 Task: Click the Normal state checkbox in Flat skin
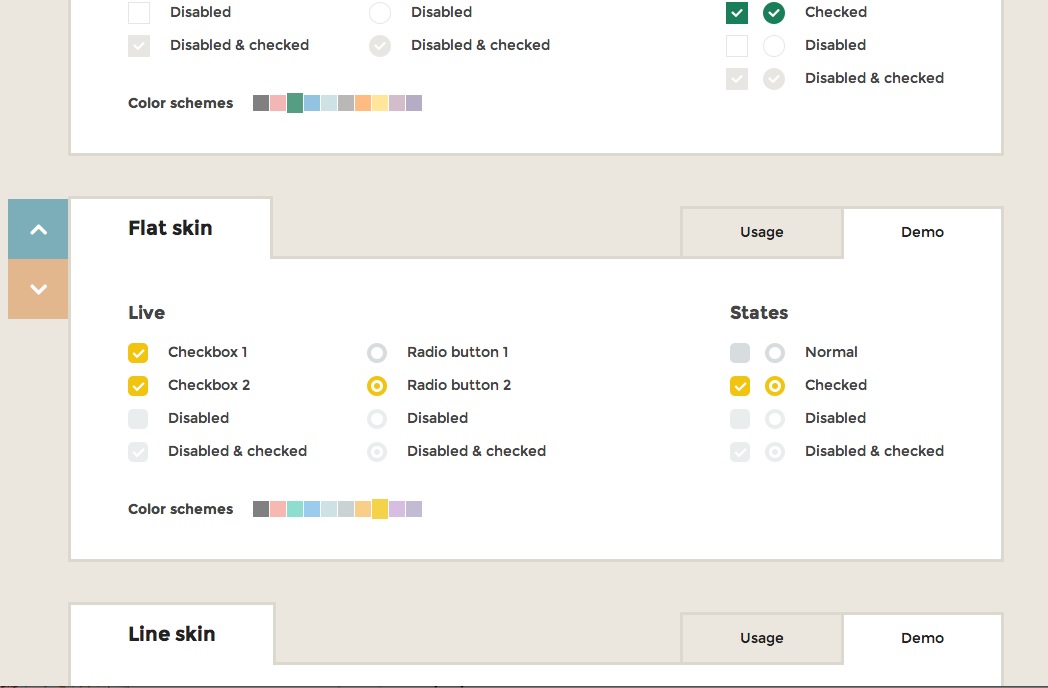tap(740, 353)
